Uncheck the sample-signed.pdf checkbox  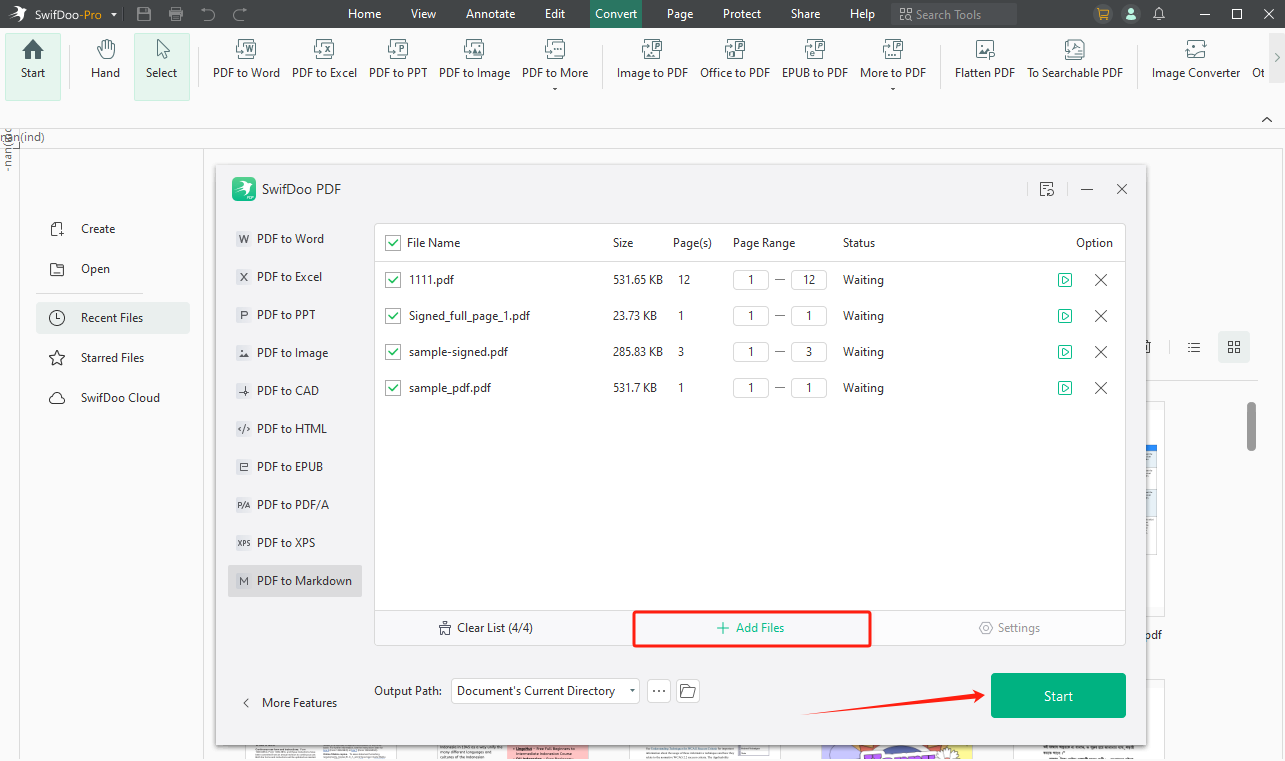coord(393,352)
